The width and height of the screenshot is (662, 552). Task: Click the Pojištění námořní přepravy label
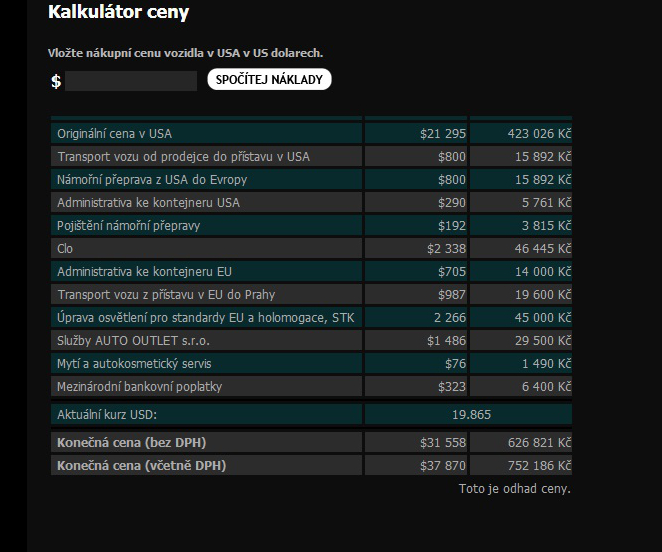coord(129,226)
